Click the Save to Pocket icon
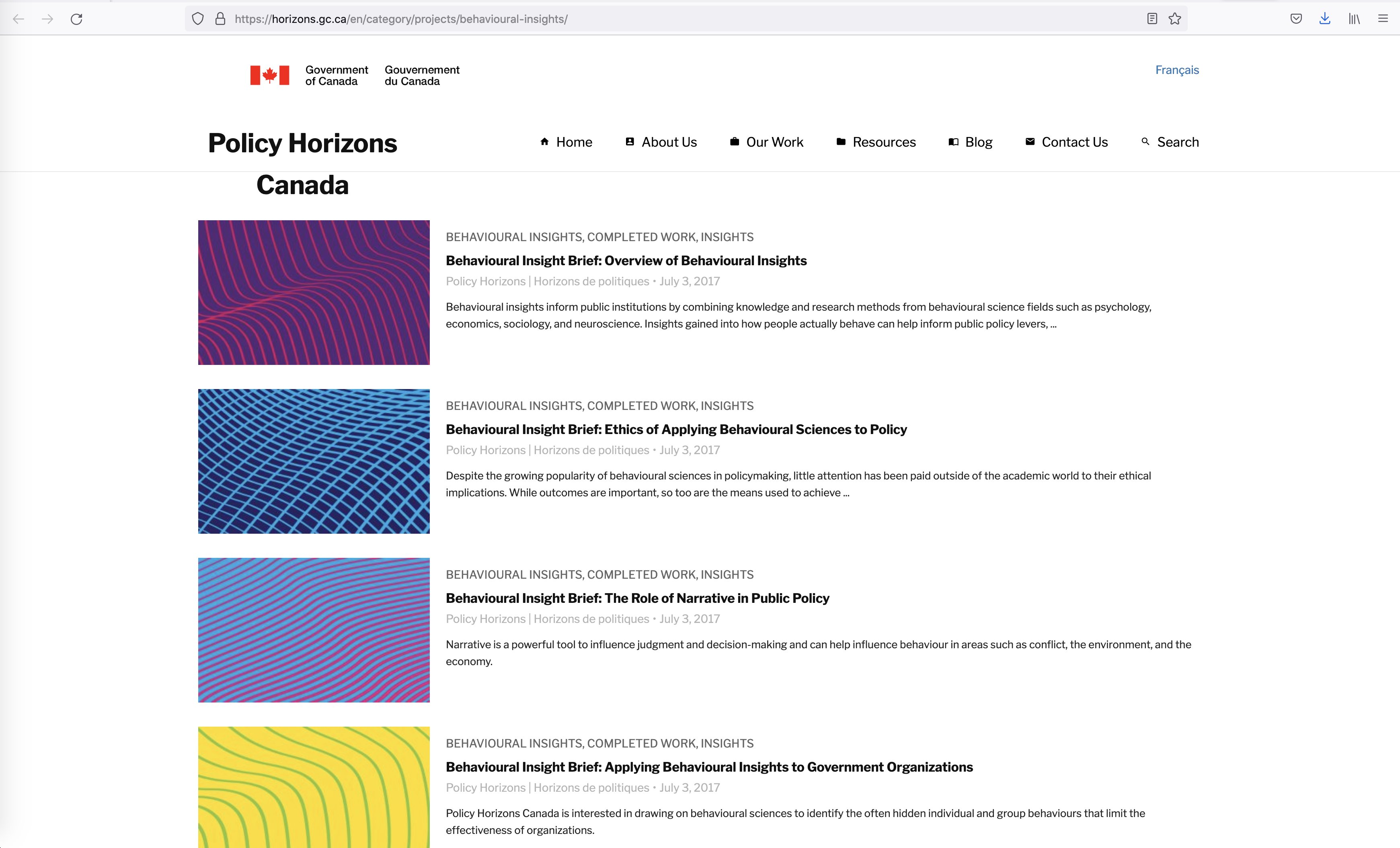This screenshot has height=848, width=1400. coord(1296,19)
